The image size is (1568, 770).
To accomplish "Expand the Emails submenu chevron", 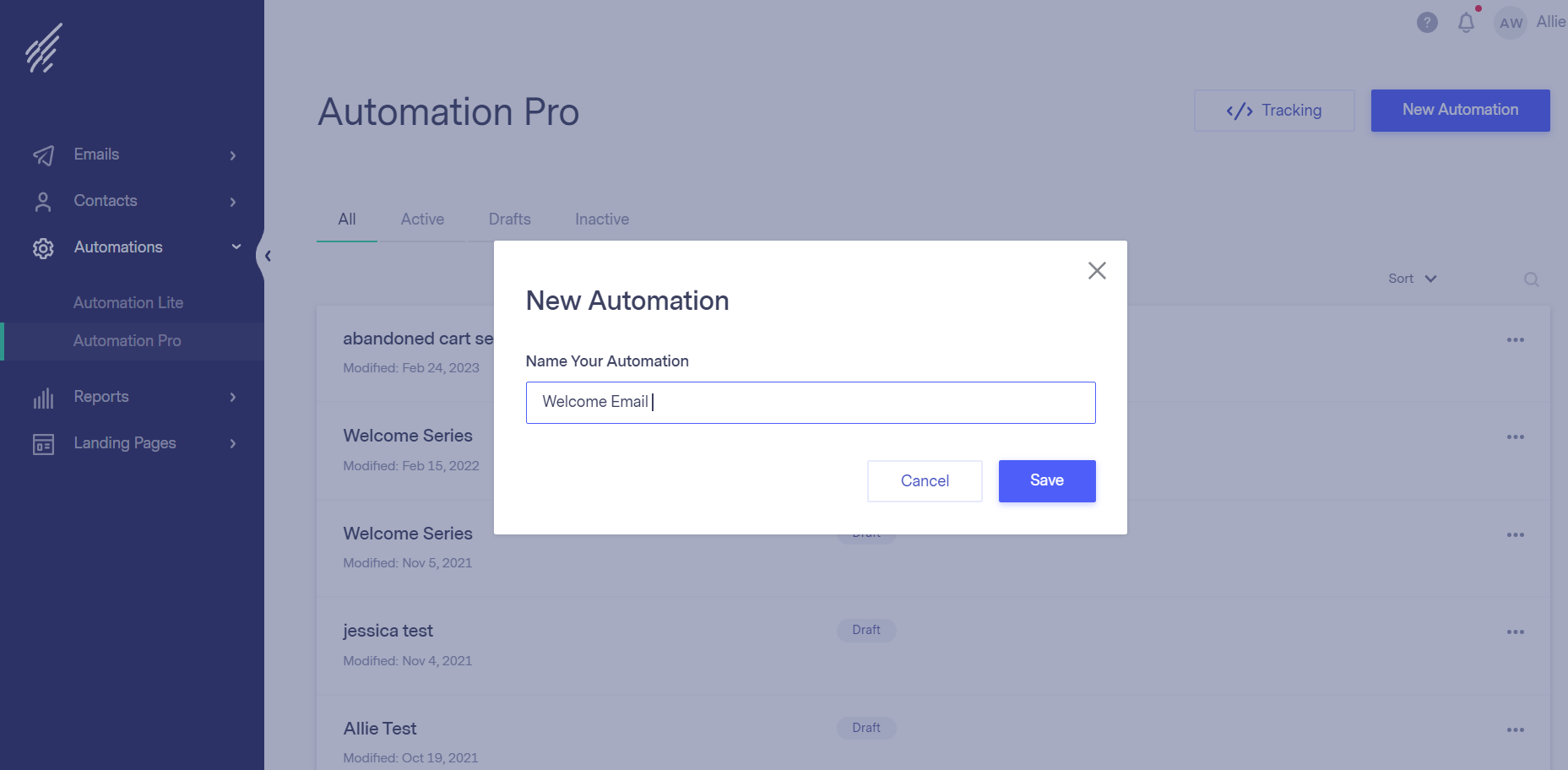I will click(x=233, y=155).
